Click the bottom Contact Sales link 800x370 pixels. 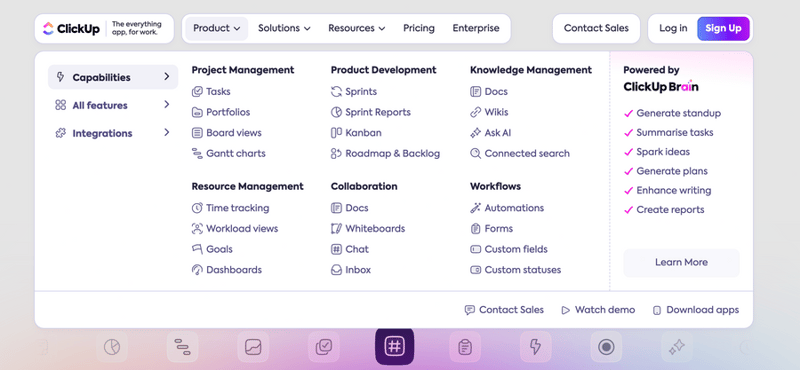[504, 310]
